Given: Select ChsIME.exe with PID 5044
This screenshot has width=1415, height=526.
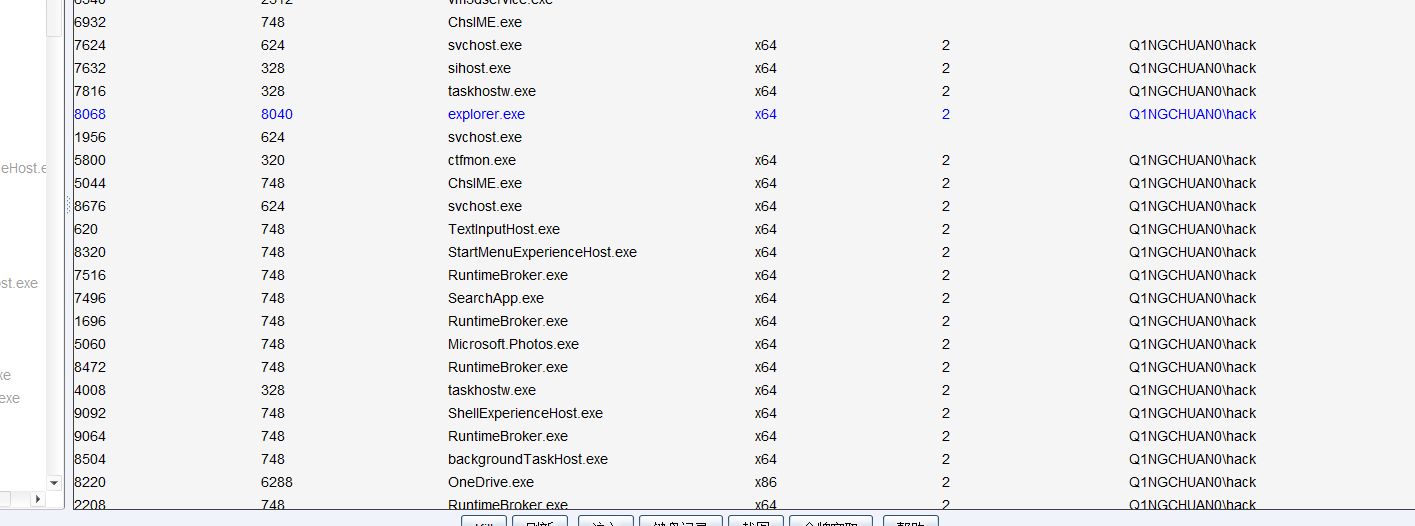Looking at the screenshot, I should (484, 183).
